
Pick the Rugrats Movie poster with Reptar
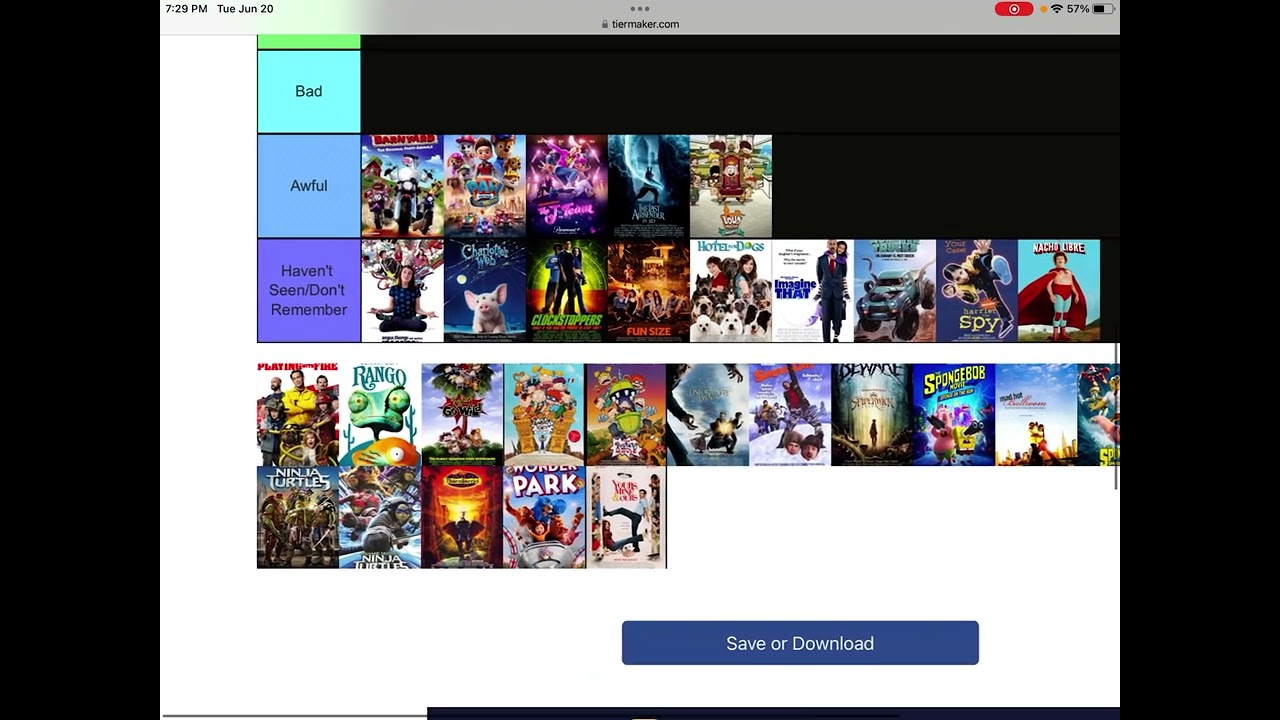[626, 415]
